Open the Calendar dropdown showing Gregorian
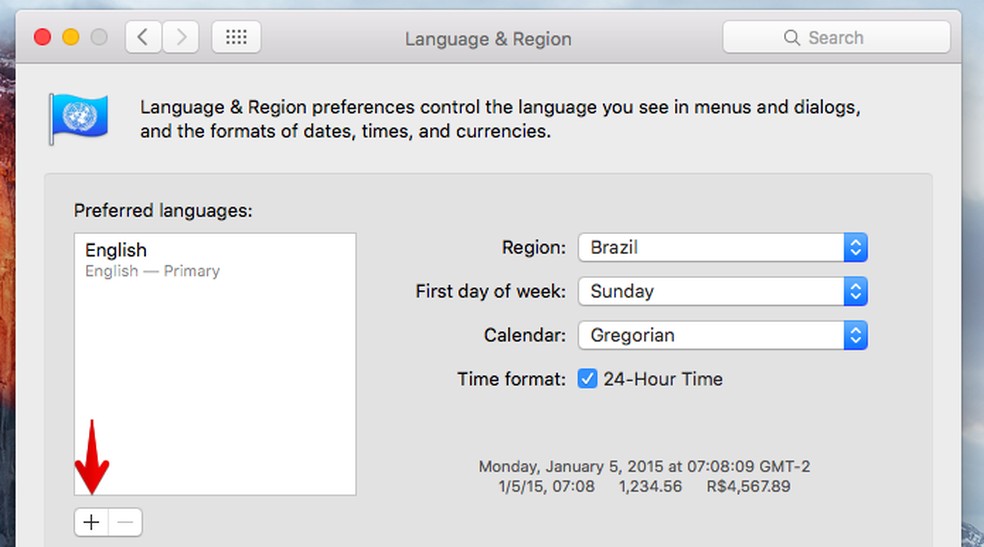This screenshot has width=984, height=547. [x=722, y=335]
